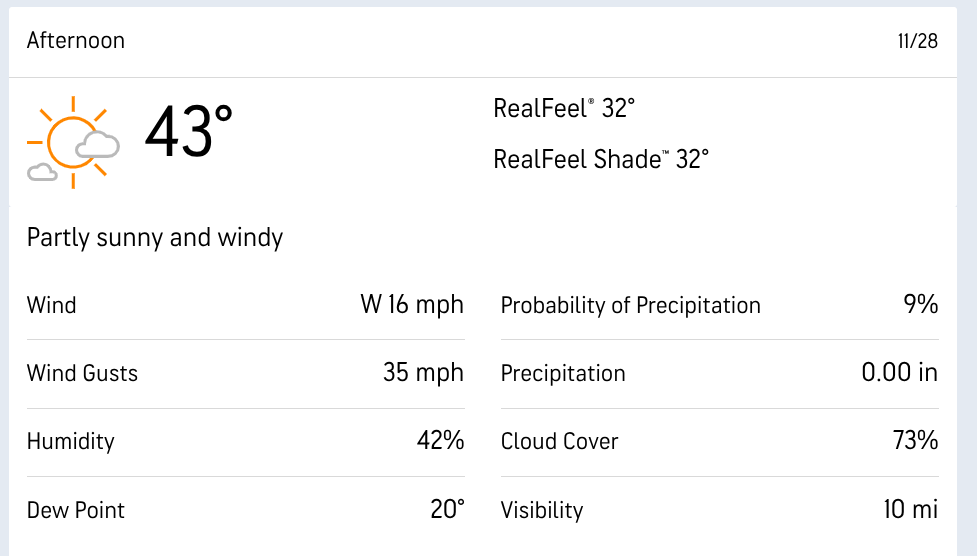Click the Humidity label
977x556 pixels.
(71, 442)
